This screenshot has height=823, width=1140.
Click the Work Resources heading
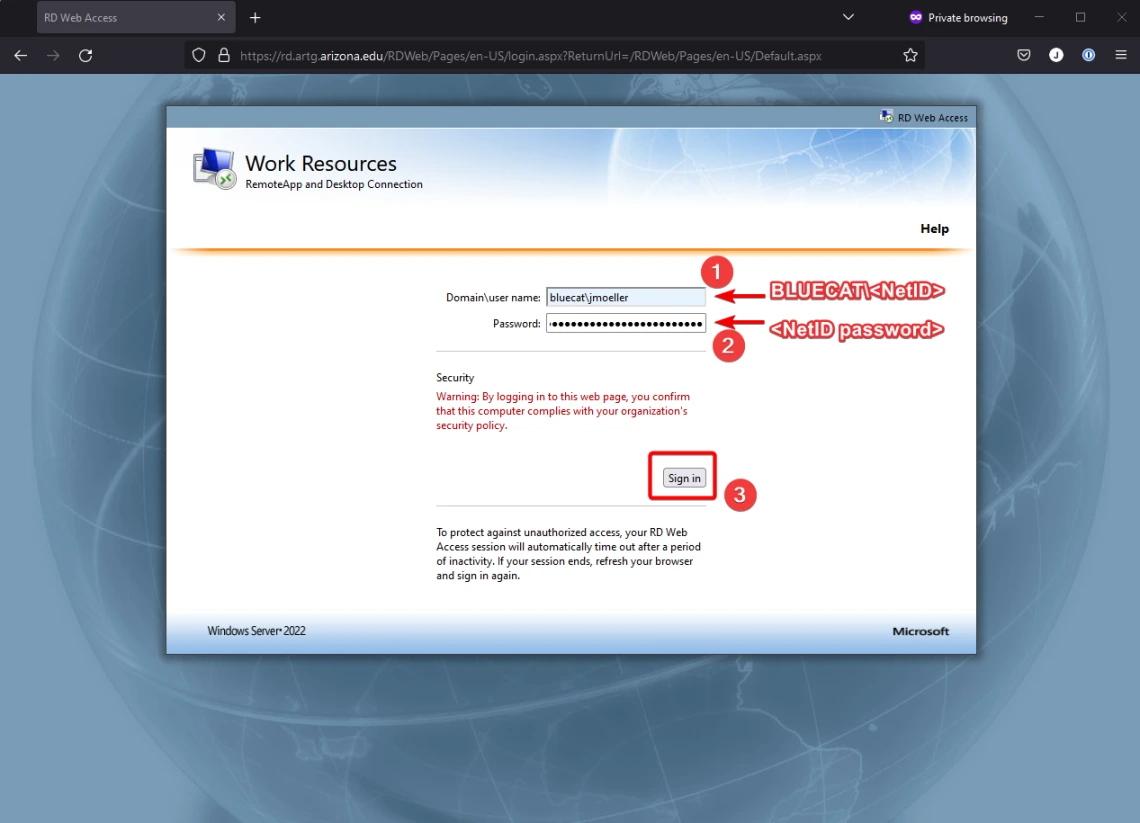click(x=321, y=164)
